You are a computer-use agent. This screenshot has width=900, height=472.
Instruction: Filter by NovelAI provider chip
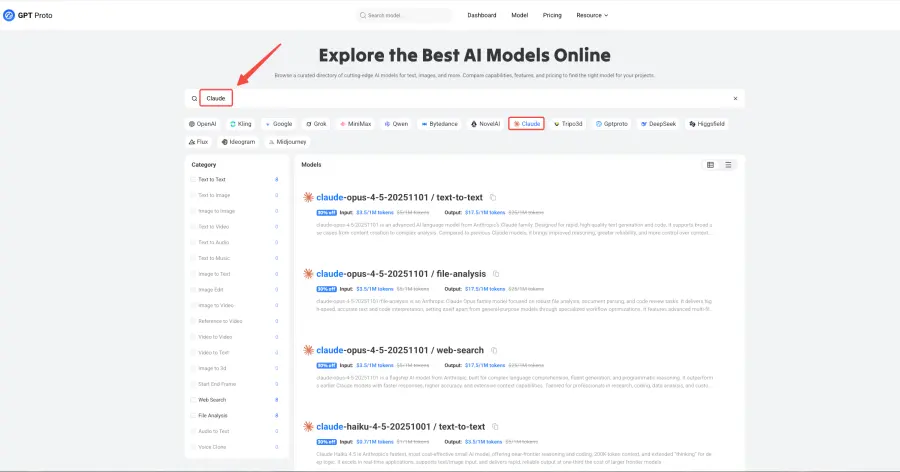(x=485, y=124)
